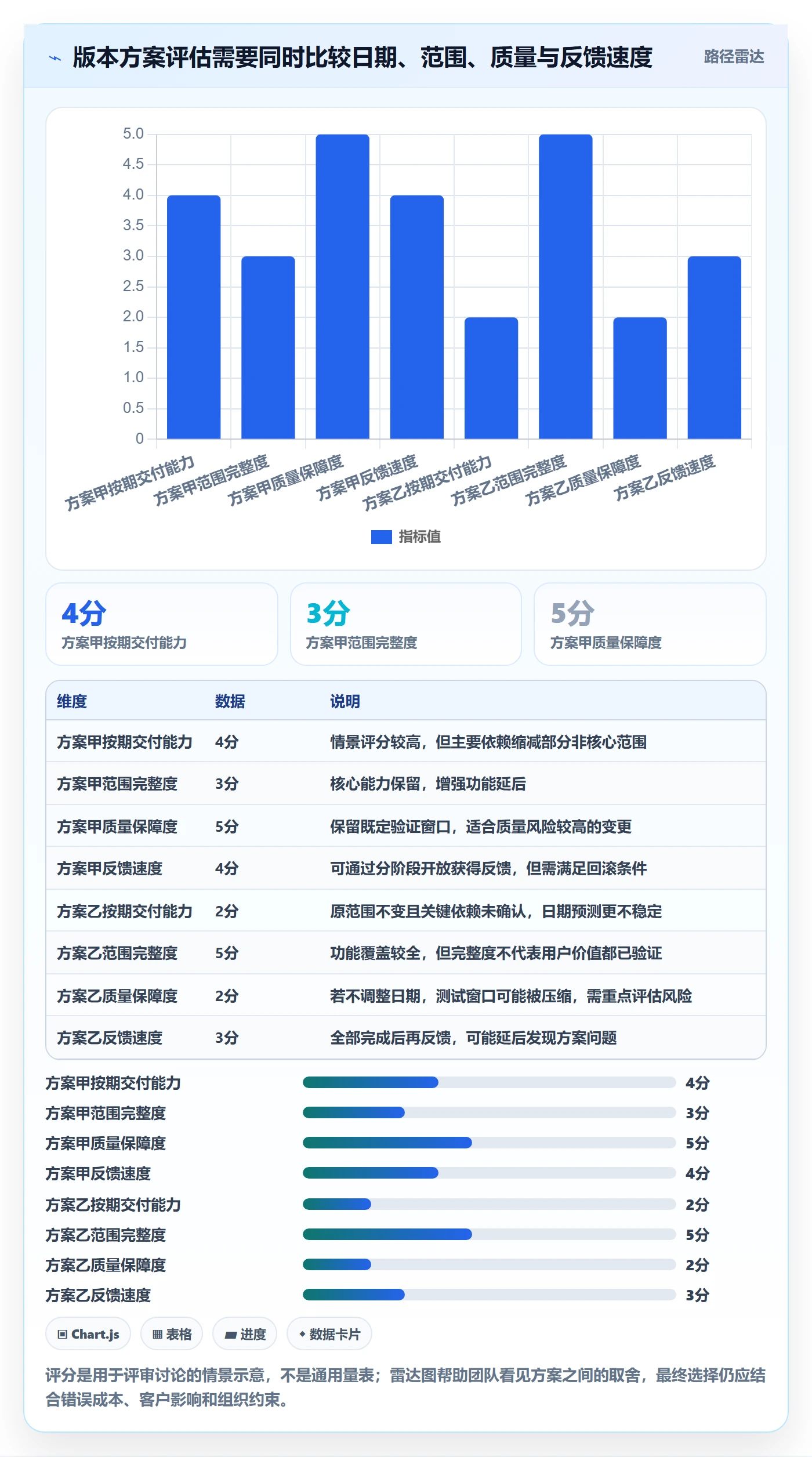Click the 方案甲反馈速度 chart bar
Image resolution: width=812 pixels, height=1457 pixels.
click(417, 317)
